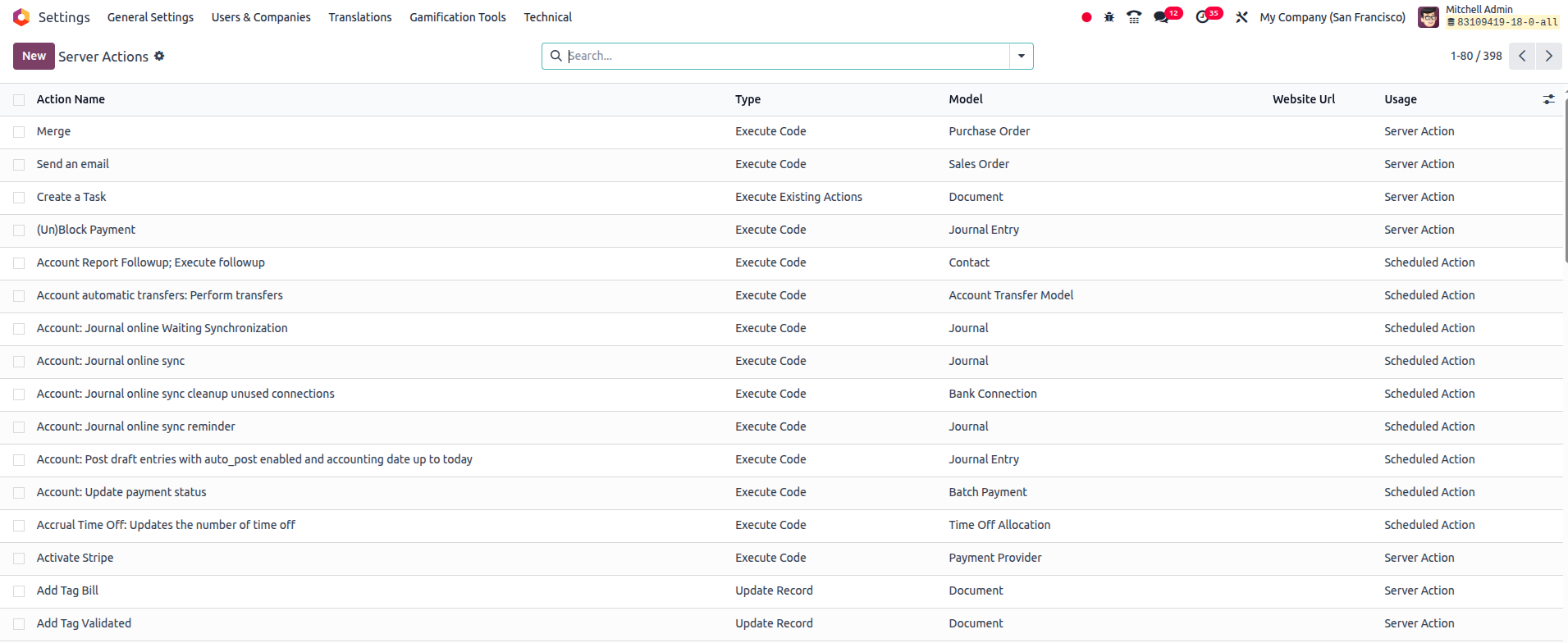Open Account: Post draft entries action

click(254, 459)
